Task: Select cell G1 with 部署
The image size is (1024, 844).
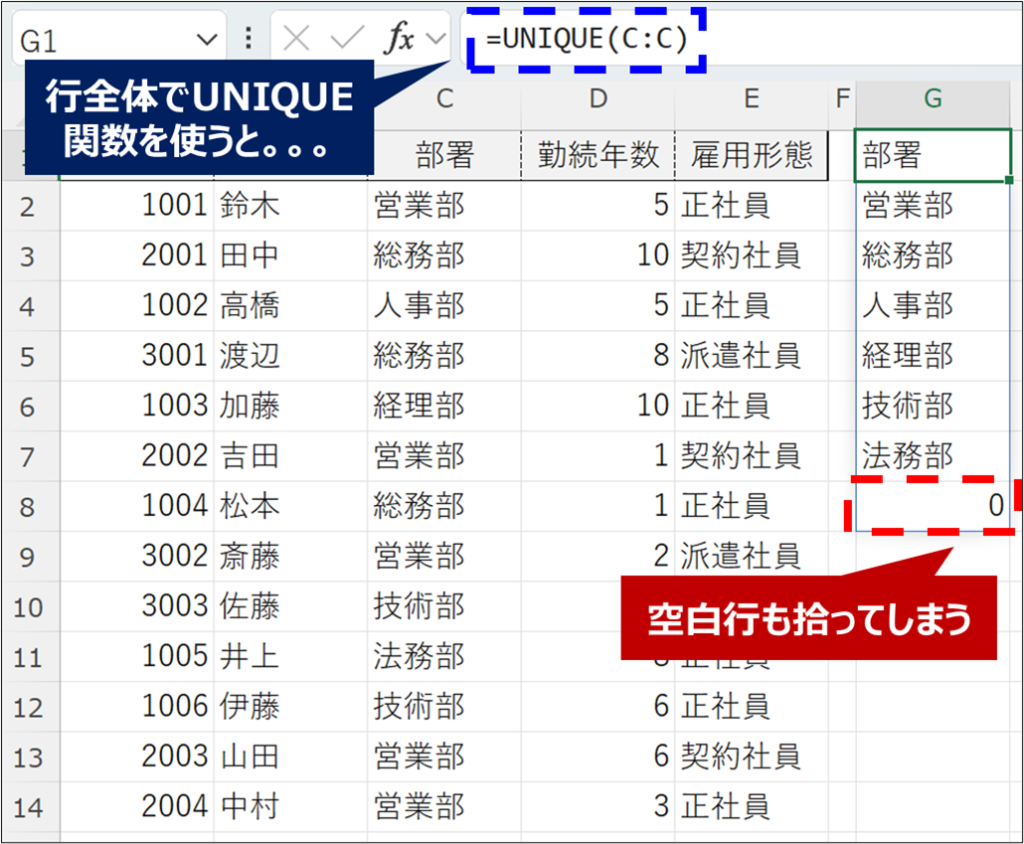Action: pos(932,155)
